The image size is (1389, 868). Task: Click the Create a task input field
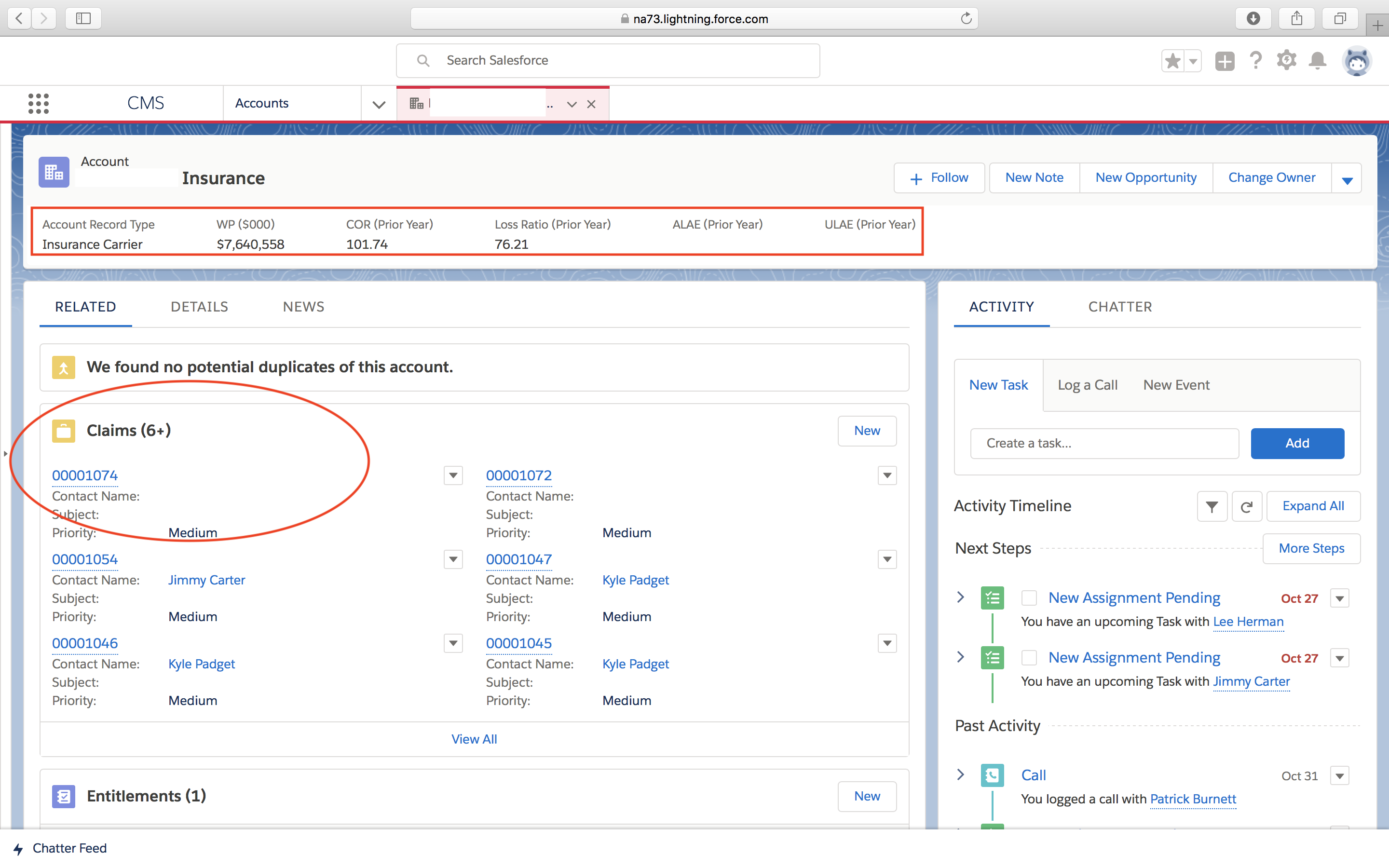click(1104, 443)
